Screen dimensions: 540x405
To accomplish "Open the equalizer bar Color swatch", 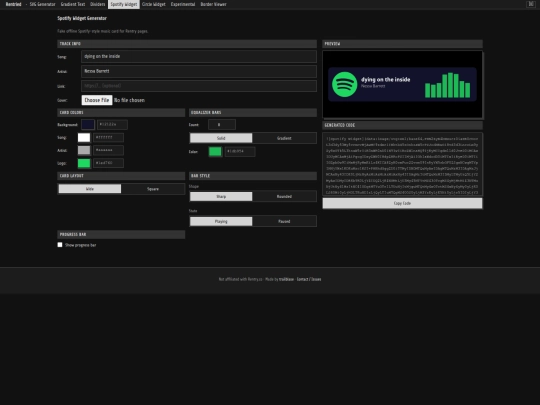I will tap(215, 152).
